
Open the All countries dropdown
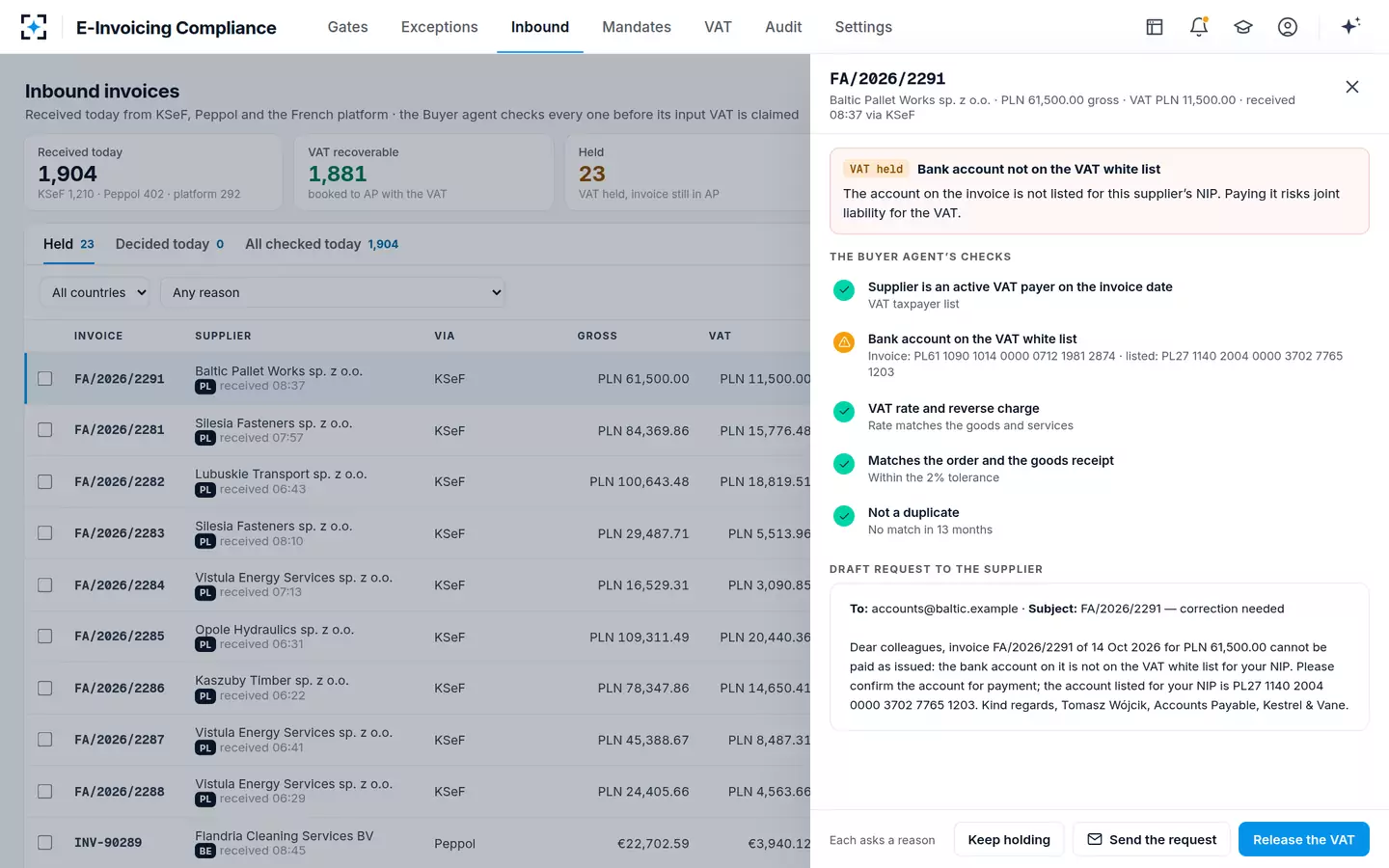95,292
